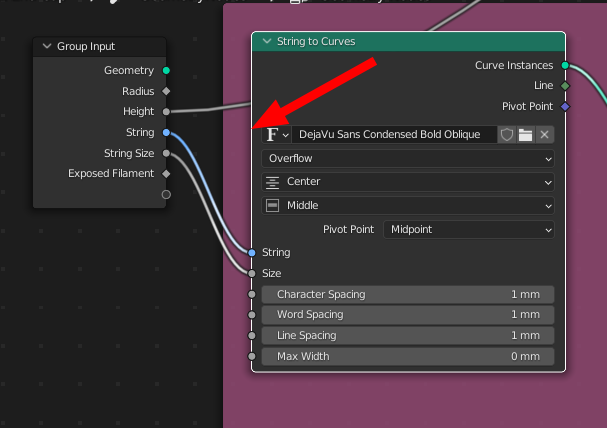
Task: Click the Exposed Filament diamond socket
Action: tap(166, 174)
